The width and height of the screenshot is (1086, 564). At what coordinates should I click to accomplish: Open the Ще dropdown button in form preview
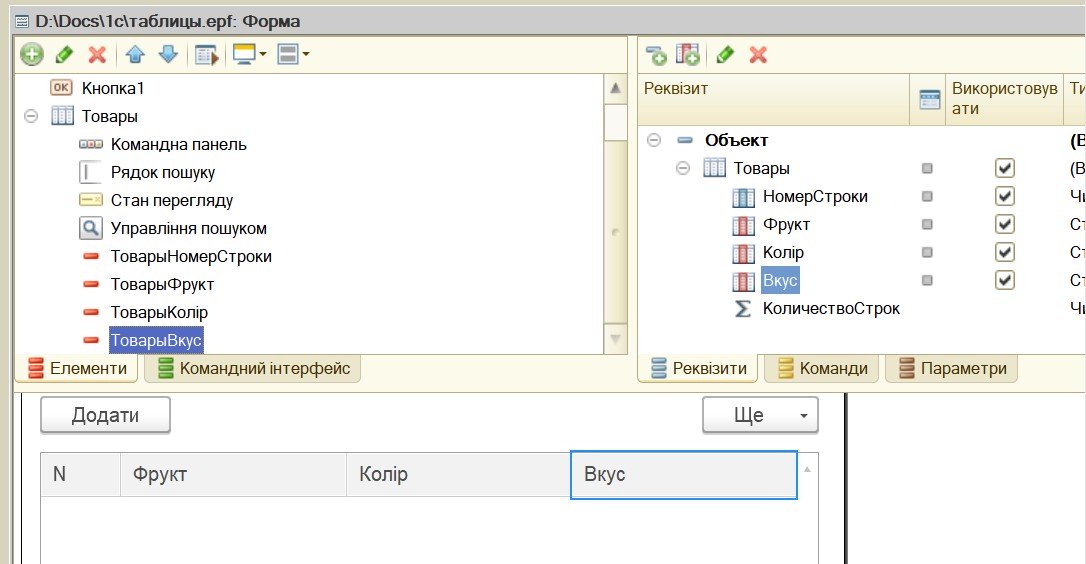click(x=760, y=415)
